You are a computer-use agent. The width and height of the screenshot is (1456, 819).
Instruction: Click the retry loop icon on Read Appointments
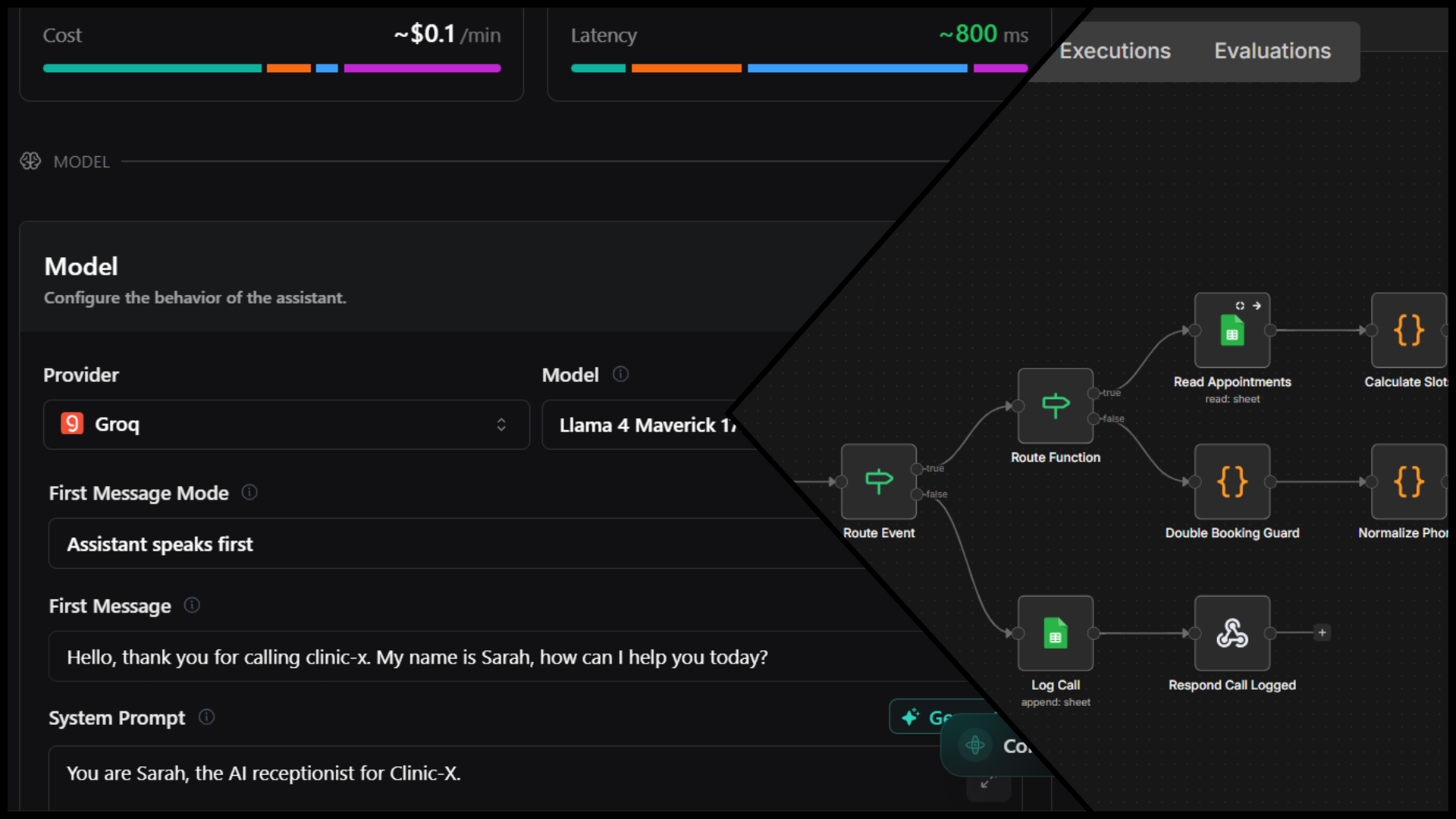click(1239, 306)
